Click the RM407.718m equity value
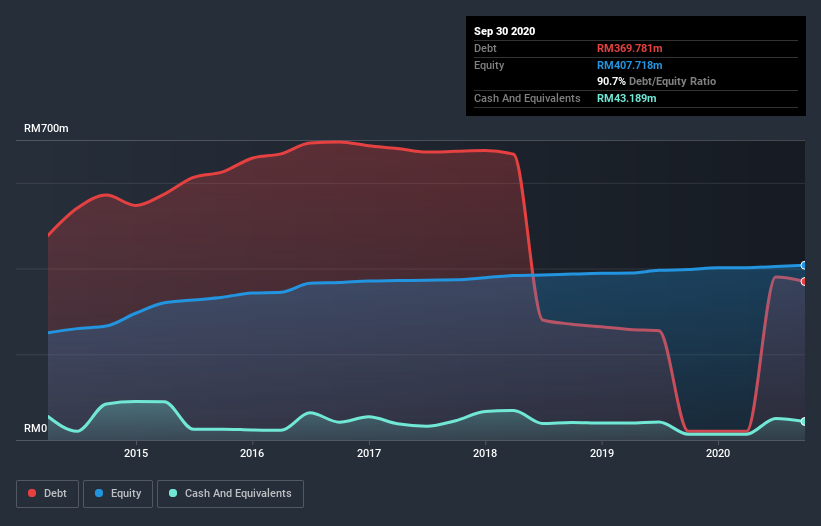This screenshot has width=821, height=526. click(629, 65)
